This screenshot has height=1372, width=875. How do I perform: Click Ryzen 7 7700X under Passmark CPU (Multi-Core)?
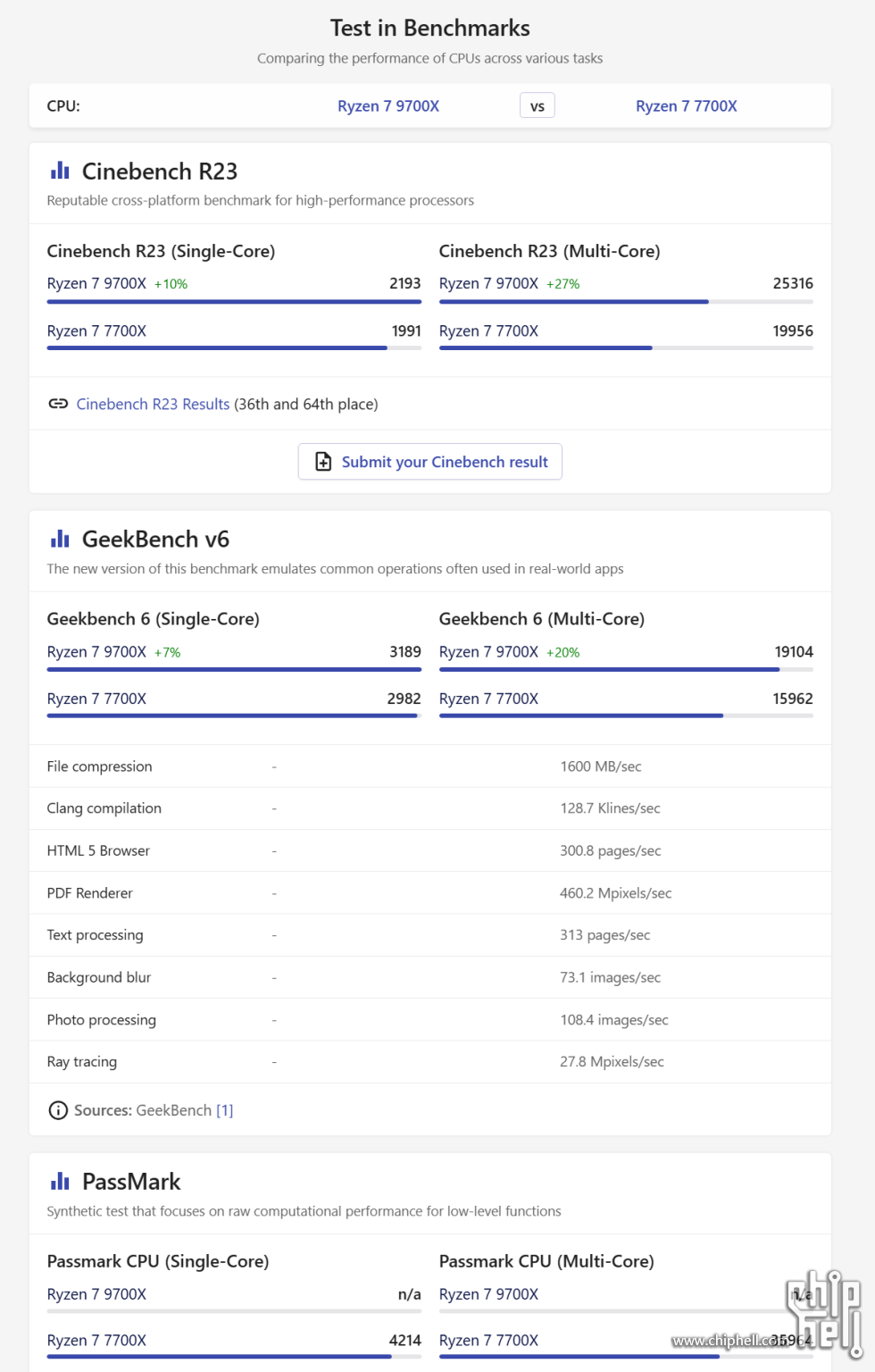[x=488, y=1341]
